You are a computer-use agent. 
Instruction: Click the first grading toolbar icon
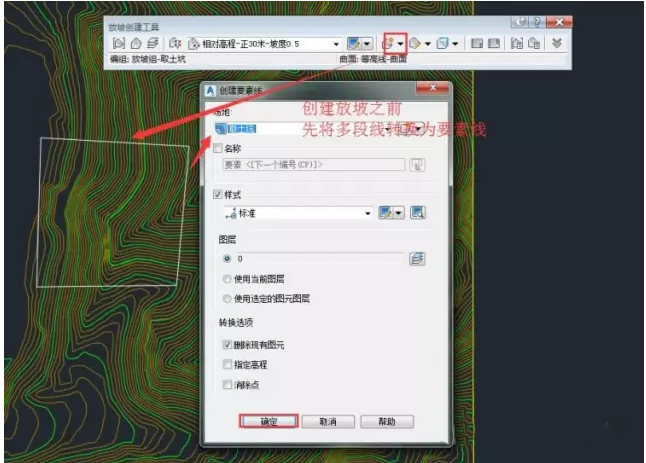point(119,44)
